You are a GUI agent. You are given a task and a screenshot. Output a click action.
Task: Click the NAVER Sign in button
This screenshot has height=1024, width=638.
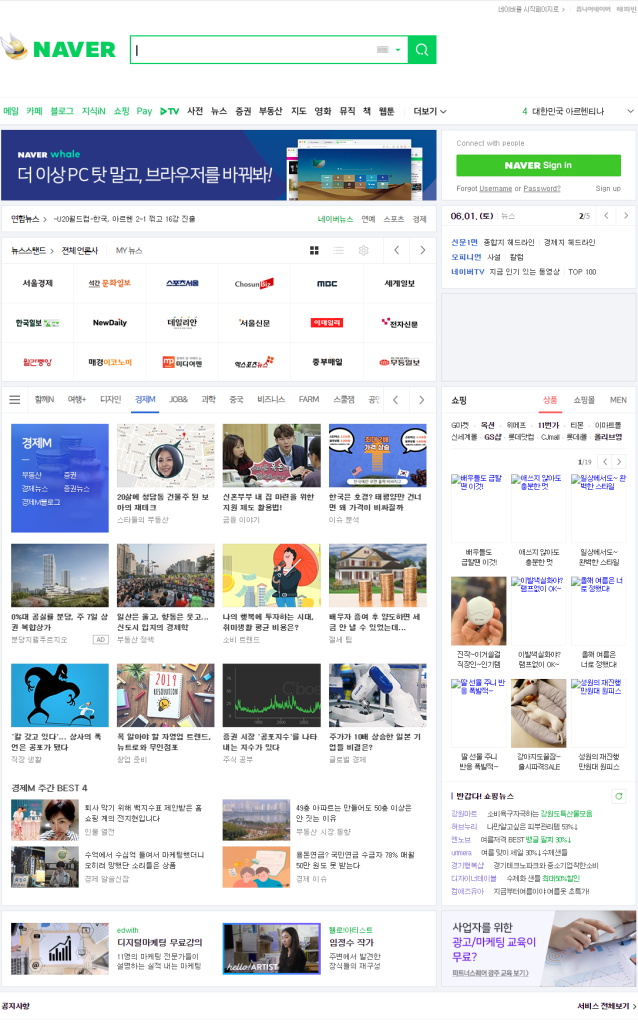click(x=538, y=165)
